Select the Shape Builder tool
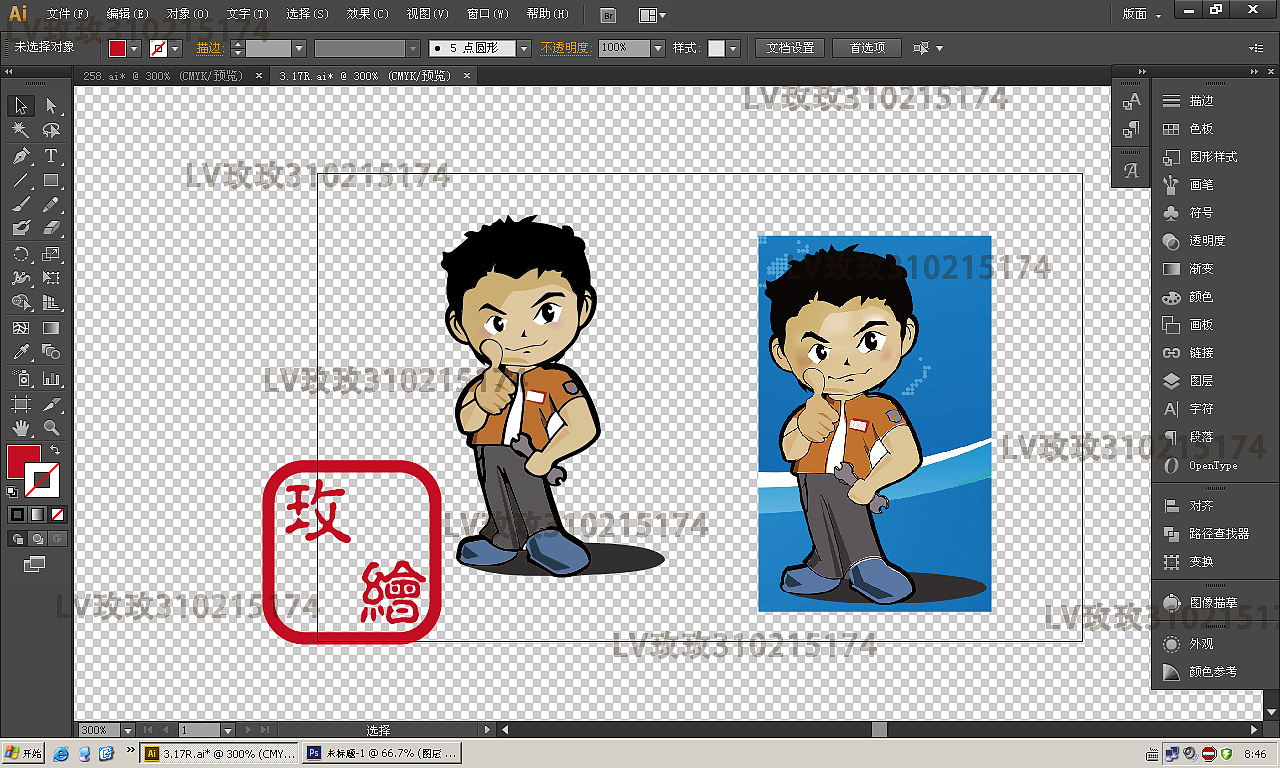 pos(21,302)
